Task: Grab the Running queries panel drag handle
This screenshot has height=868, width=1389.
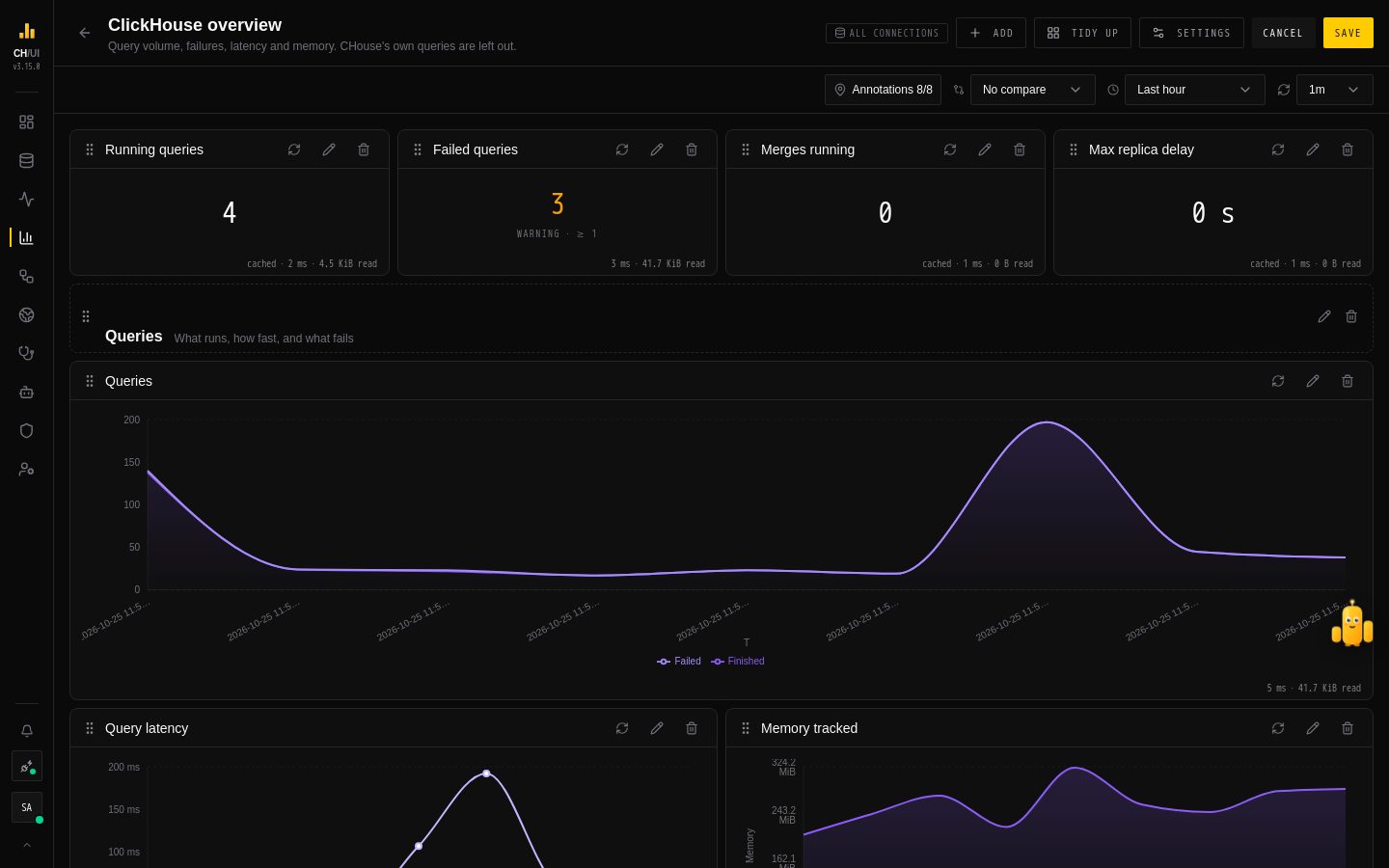Action: click(x=90, y=149)
